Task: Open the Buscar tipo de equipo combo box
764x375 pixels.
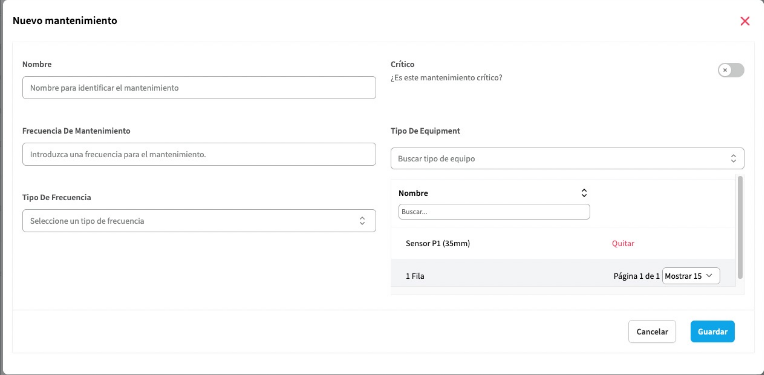Action: click(x=567, y=158)
